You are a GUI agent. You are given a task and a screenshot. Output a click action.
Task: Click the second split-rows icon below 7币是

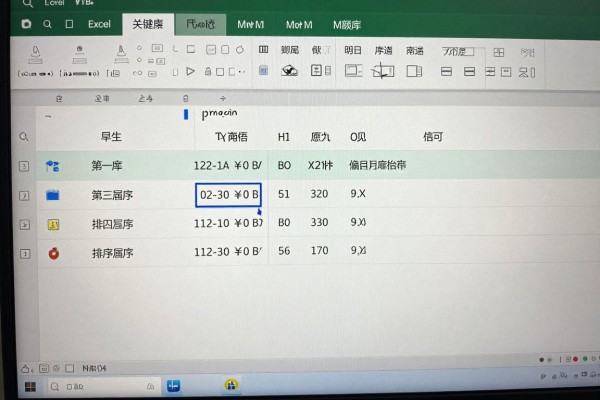point(469,72)
